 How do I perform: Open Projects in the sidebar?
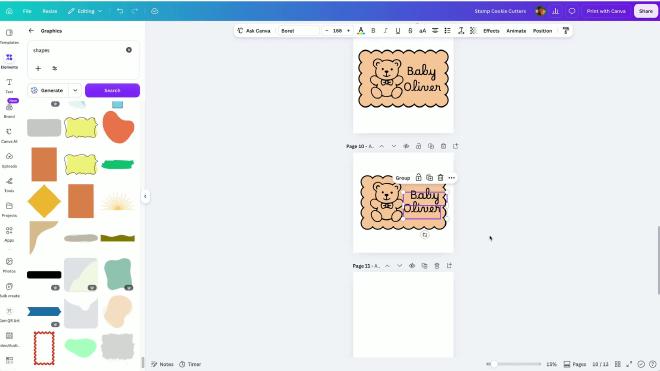[9, 209]
